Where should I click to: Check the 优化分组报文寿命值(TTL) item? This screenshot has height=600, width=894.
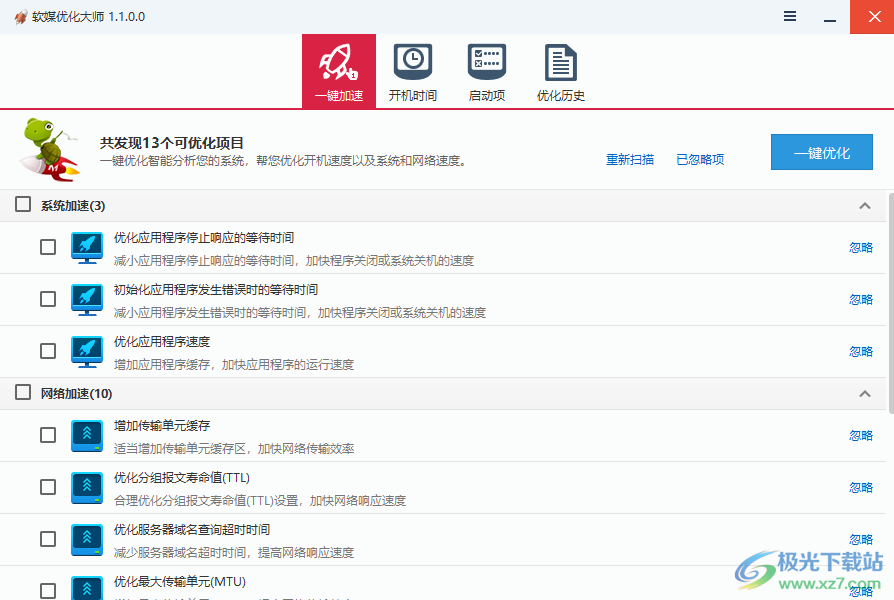pos(47,487)
